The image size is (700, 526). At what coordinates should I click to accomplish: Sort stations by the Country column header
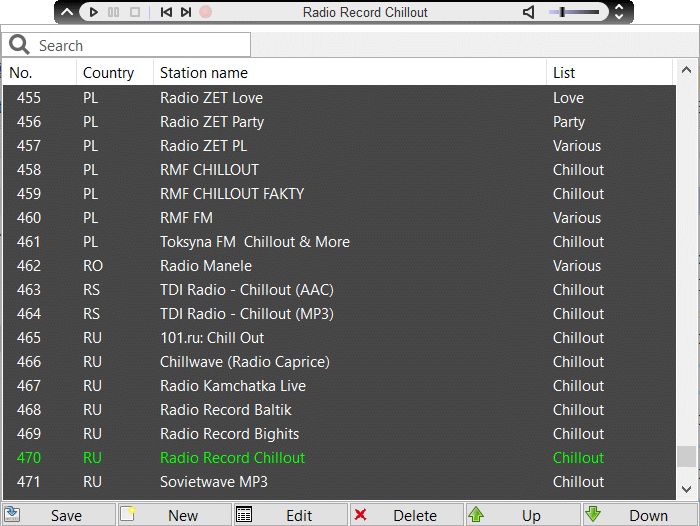pyautogui.click(x=108, y=73)
